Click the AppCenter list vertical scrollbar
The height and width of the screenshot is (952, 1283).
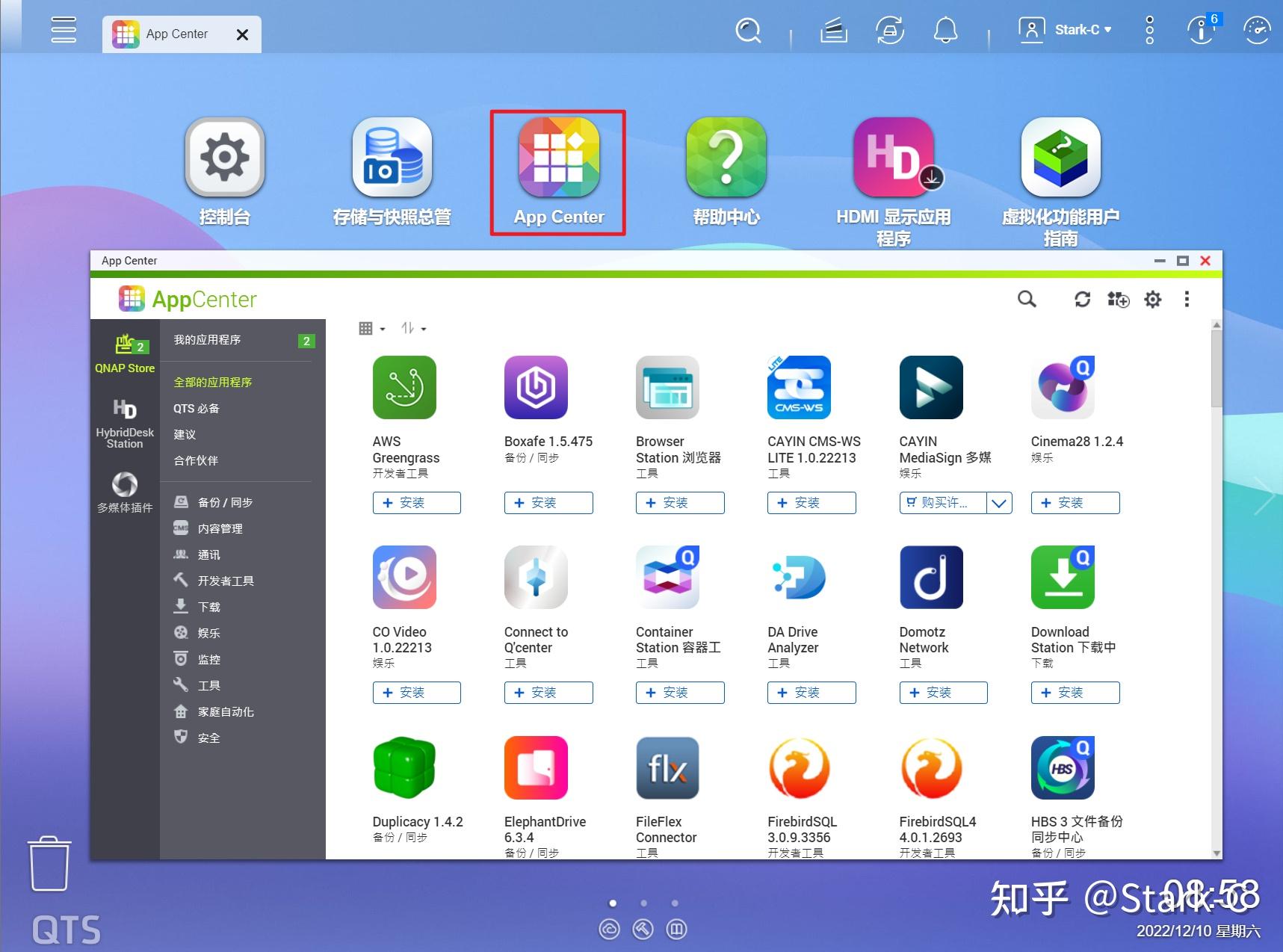coord(1216,369)
